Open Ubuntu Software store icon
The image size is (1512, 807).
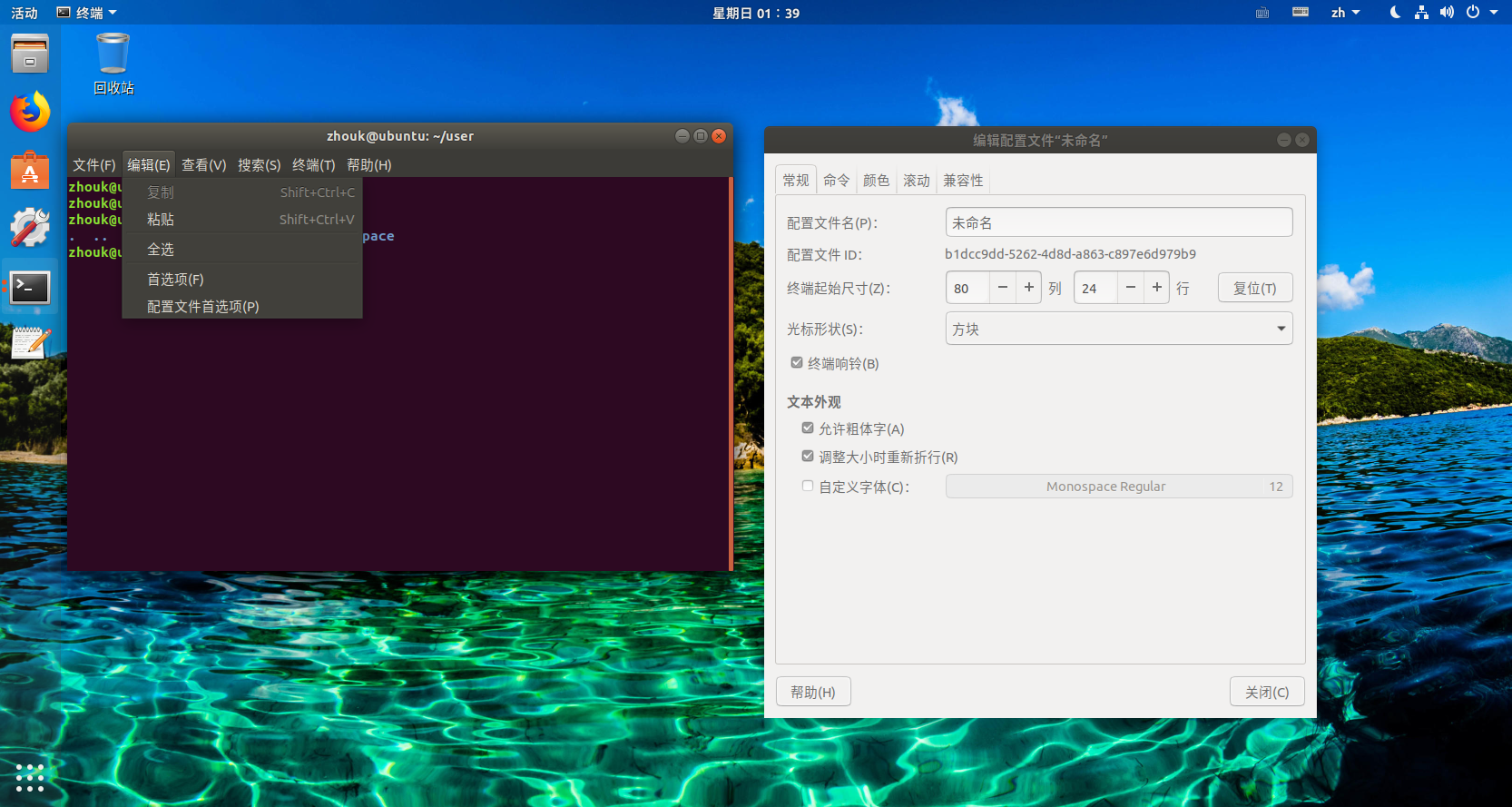click(30, 170)
